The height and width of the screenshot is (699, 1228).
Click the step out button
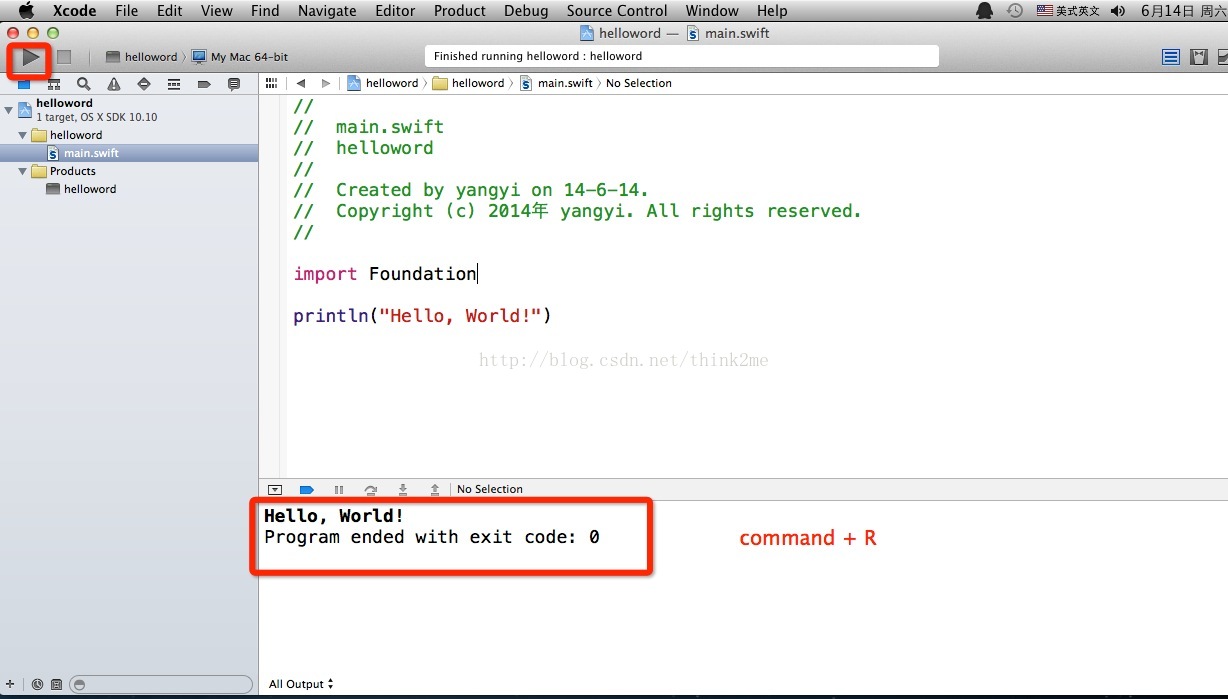435,489
